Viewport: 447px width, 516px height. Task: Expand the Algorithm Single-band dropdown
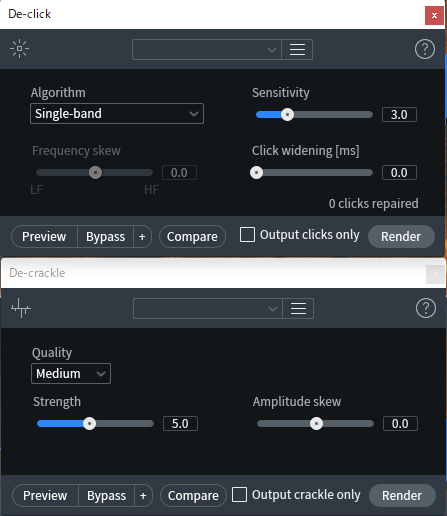click(117, 114)
